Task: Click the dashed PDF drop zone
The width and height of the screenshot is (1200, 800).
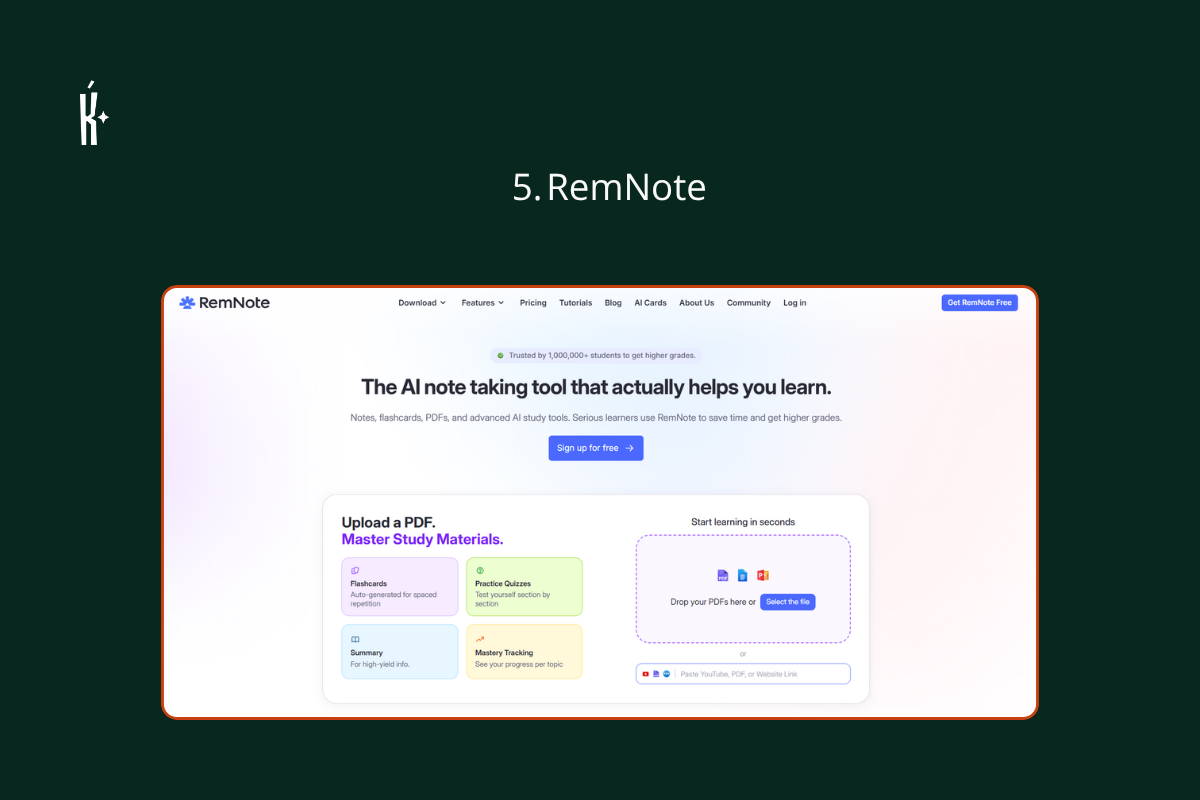Action: [x=743, y=589]
